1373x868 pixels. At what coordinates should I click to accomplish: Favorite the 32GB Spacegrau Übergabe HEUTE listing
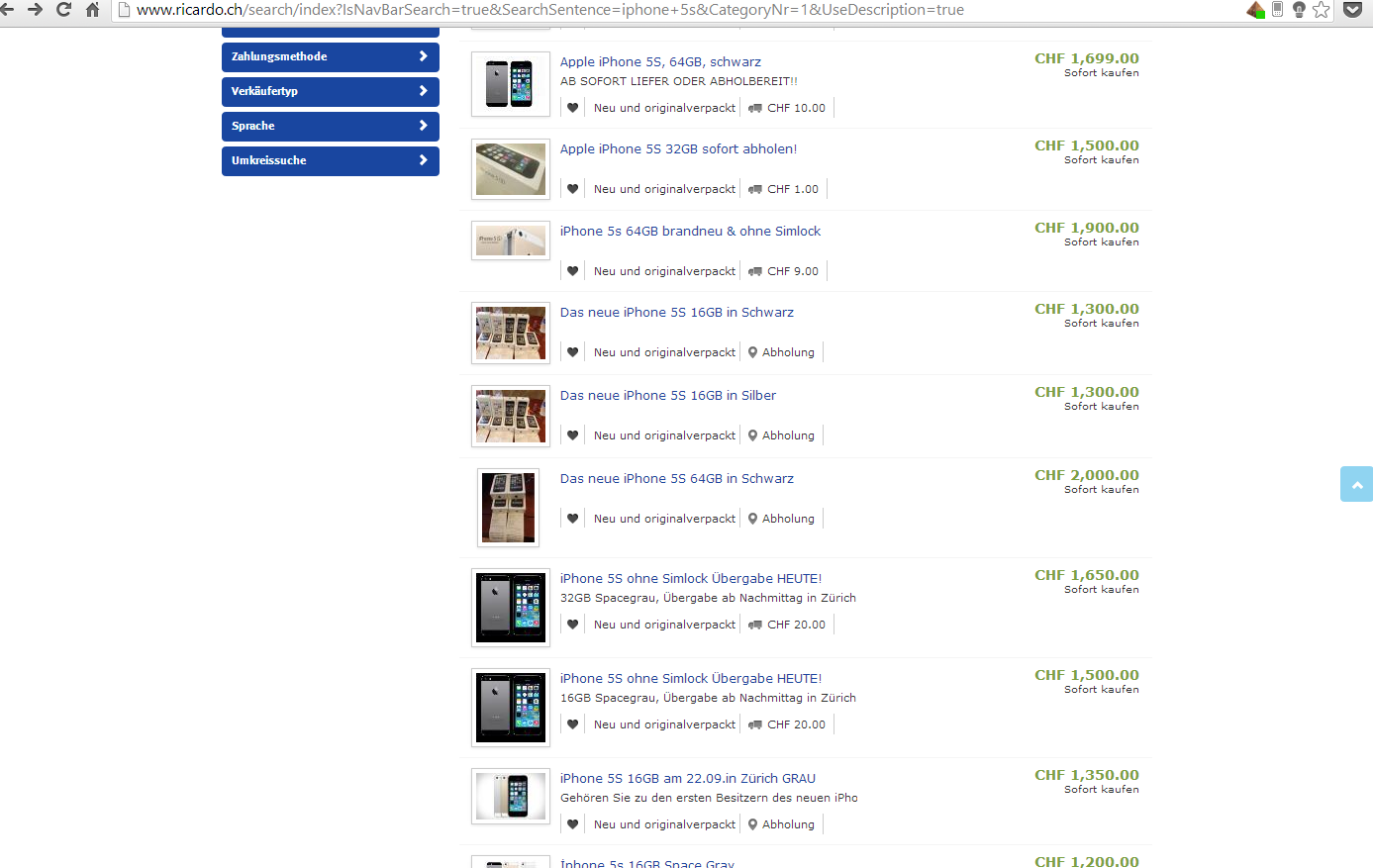click(x=572, y=625)
